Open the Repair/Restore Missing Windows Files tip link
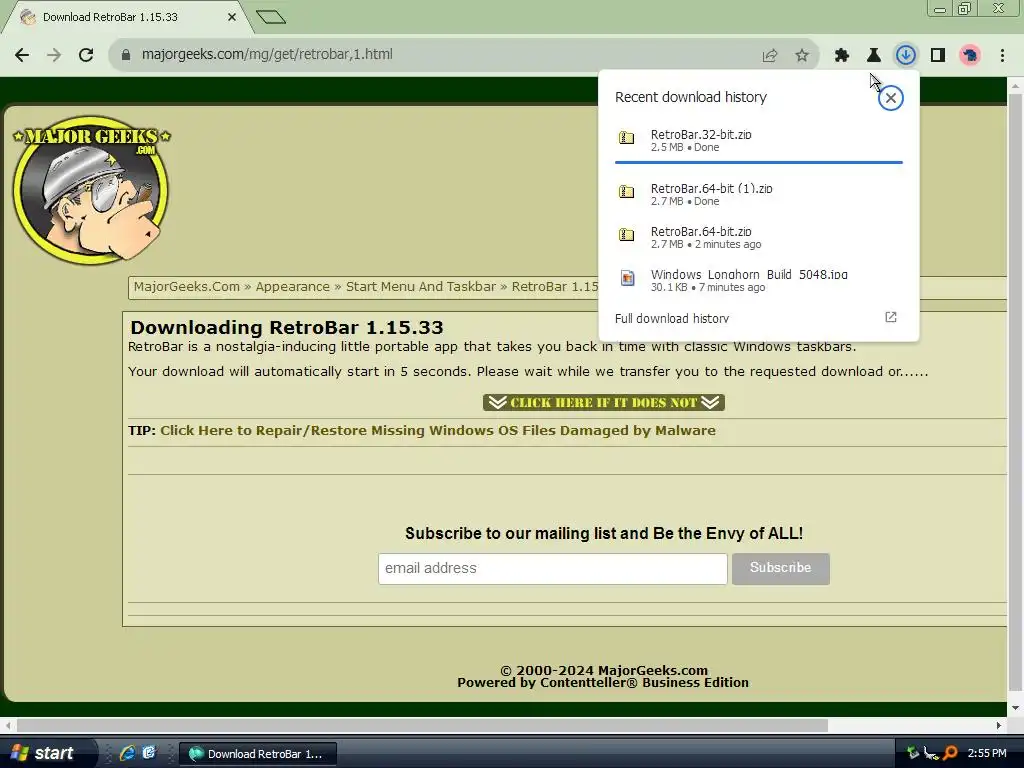Screen dimensions: 1024x768 click(x=438, y=430)
